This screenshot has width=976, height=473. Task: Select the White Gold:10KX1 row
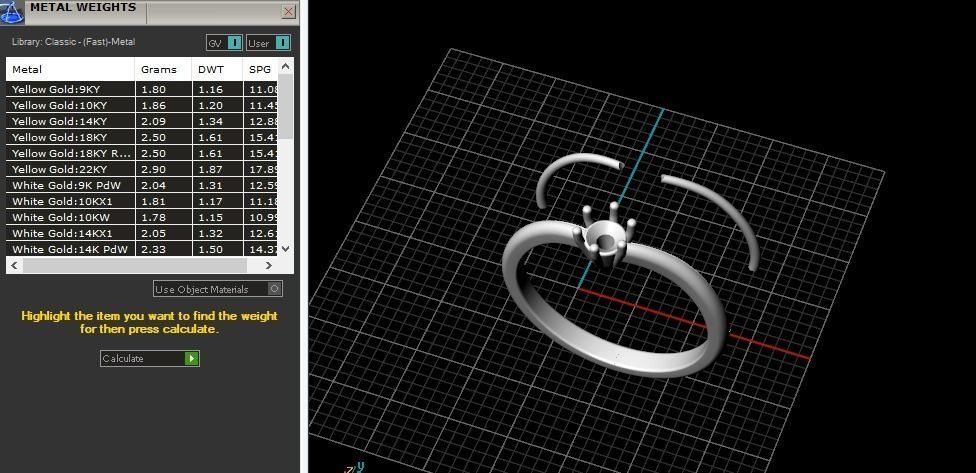(142, 201)
